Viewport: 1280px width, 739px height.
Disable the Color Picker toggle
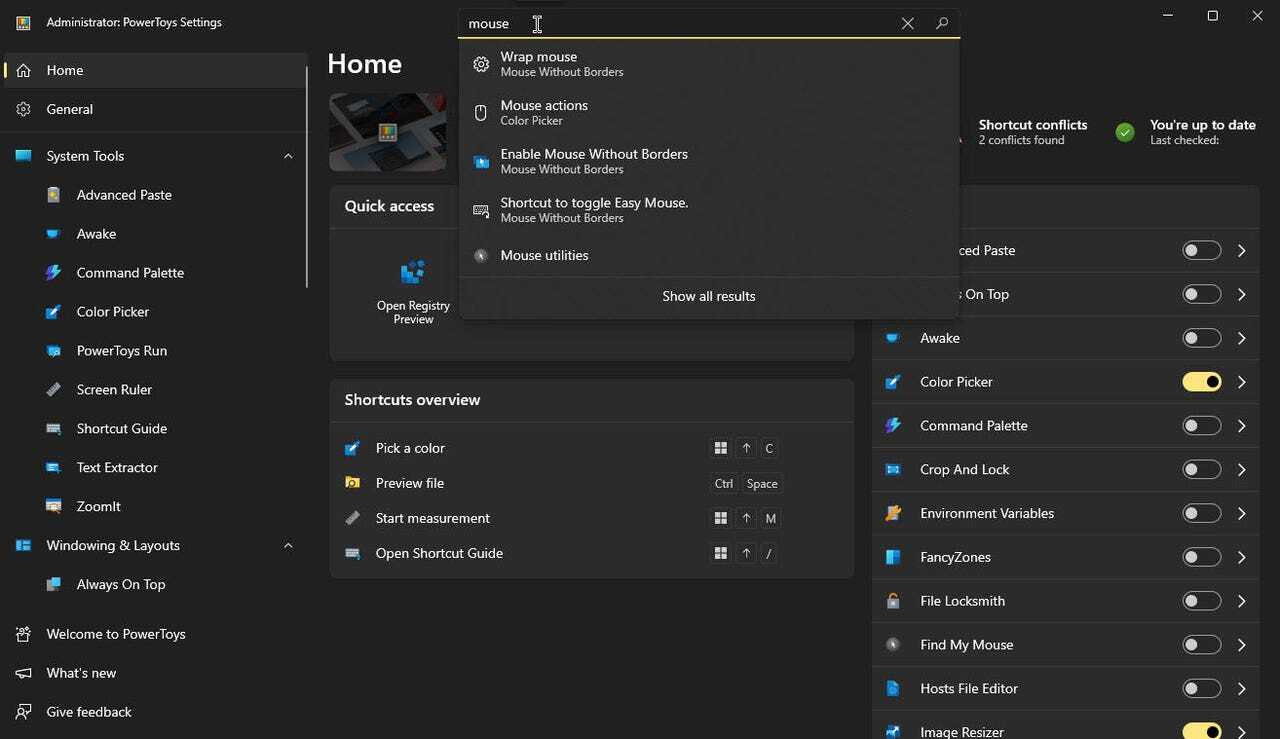tap(1201, 381)
